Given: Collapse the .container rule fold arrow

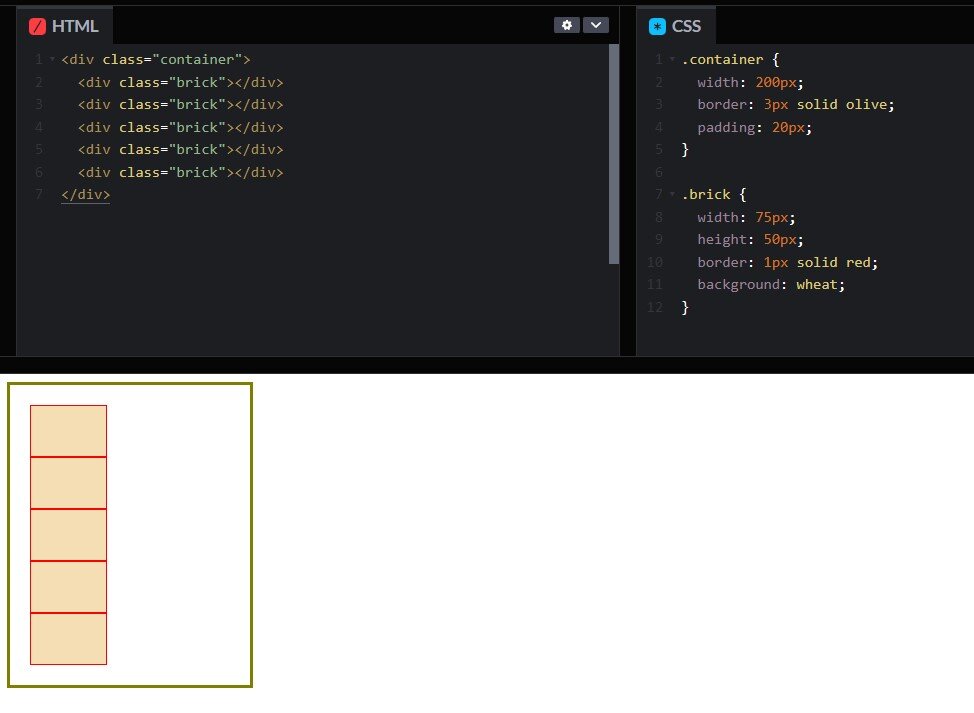Looking at the screenshot, I should 672,60.
